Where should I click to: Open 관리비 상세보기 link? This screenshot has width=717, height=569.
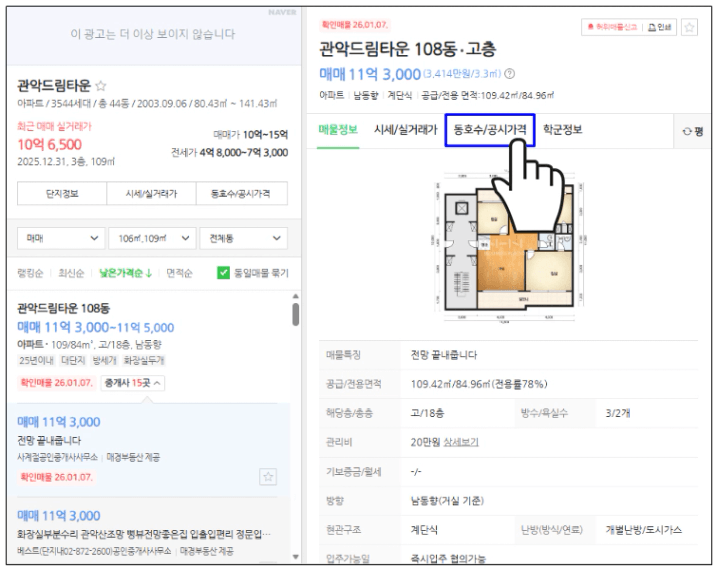(461, 442)
